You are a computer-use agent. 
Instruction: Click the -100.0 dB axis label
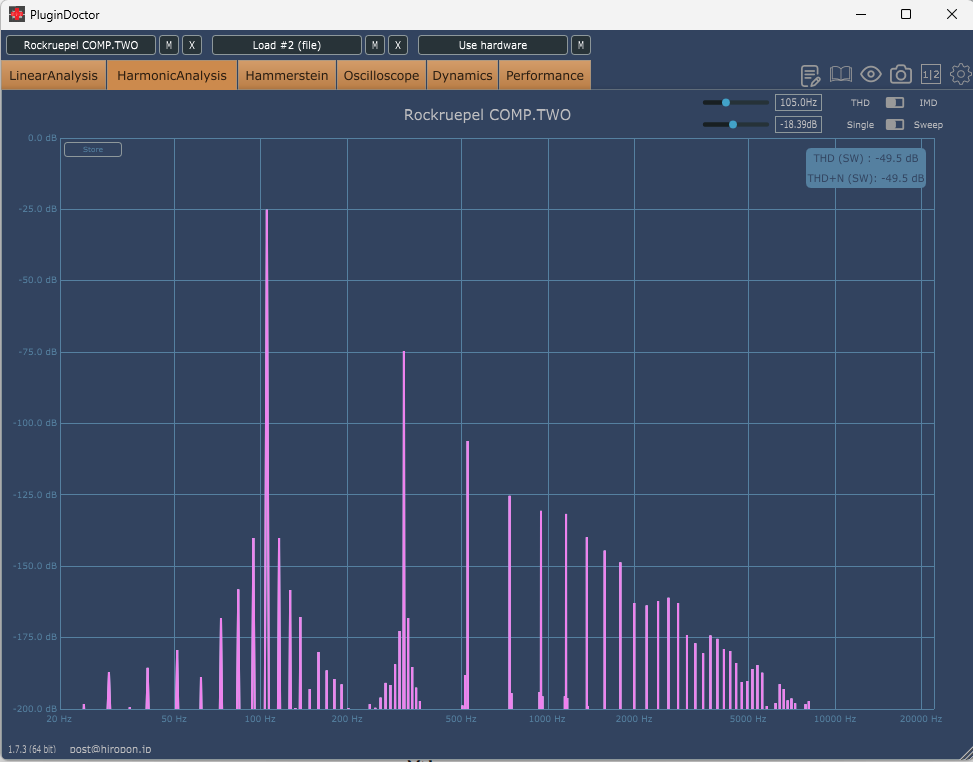pyautogui.click(x=35, y=423)
